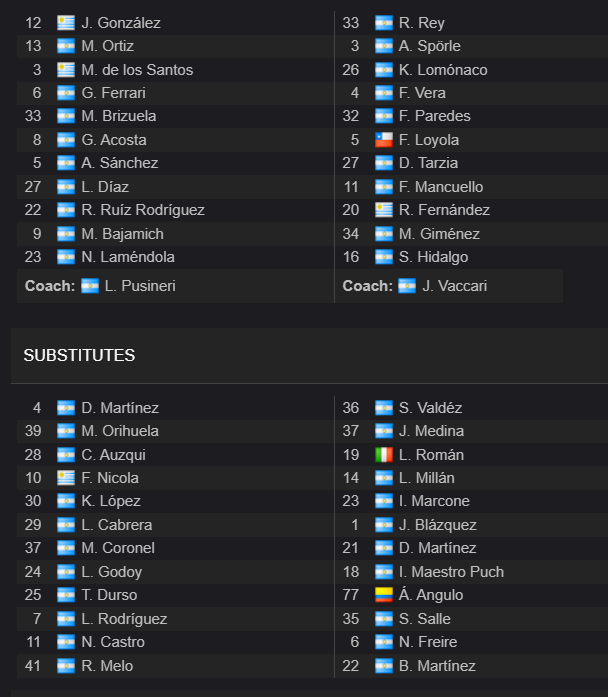Open substitute R. Melo's profile
Screen dimensions: 608x697
[107, 666]
